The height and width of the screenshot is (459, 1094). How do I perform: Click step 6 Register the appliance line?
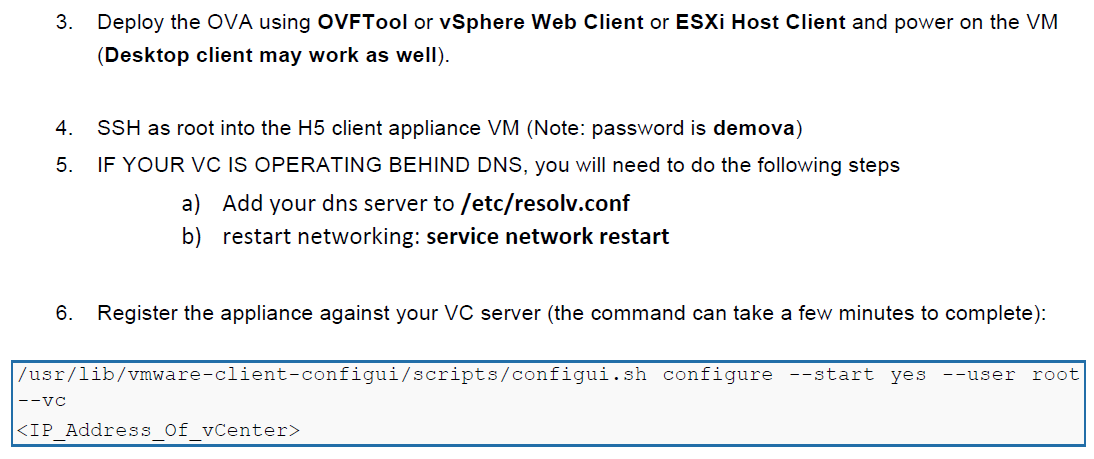coord(551,313)
